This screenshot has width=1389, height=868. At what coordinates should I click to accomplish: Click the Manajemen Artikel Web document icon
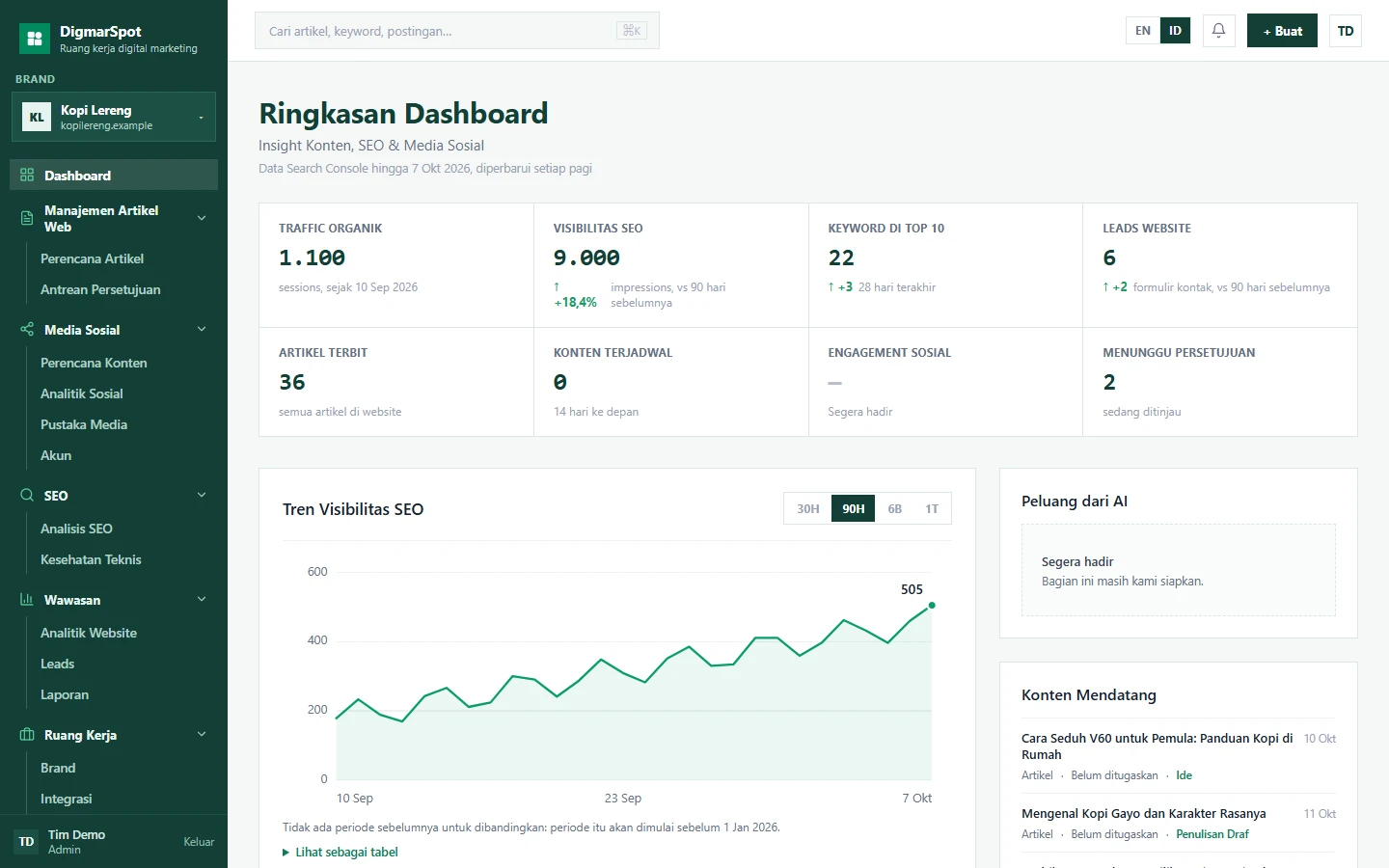[27, 219]
